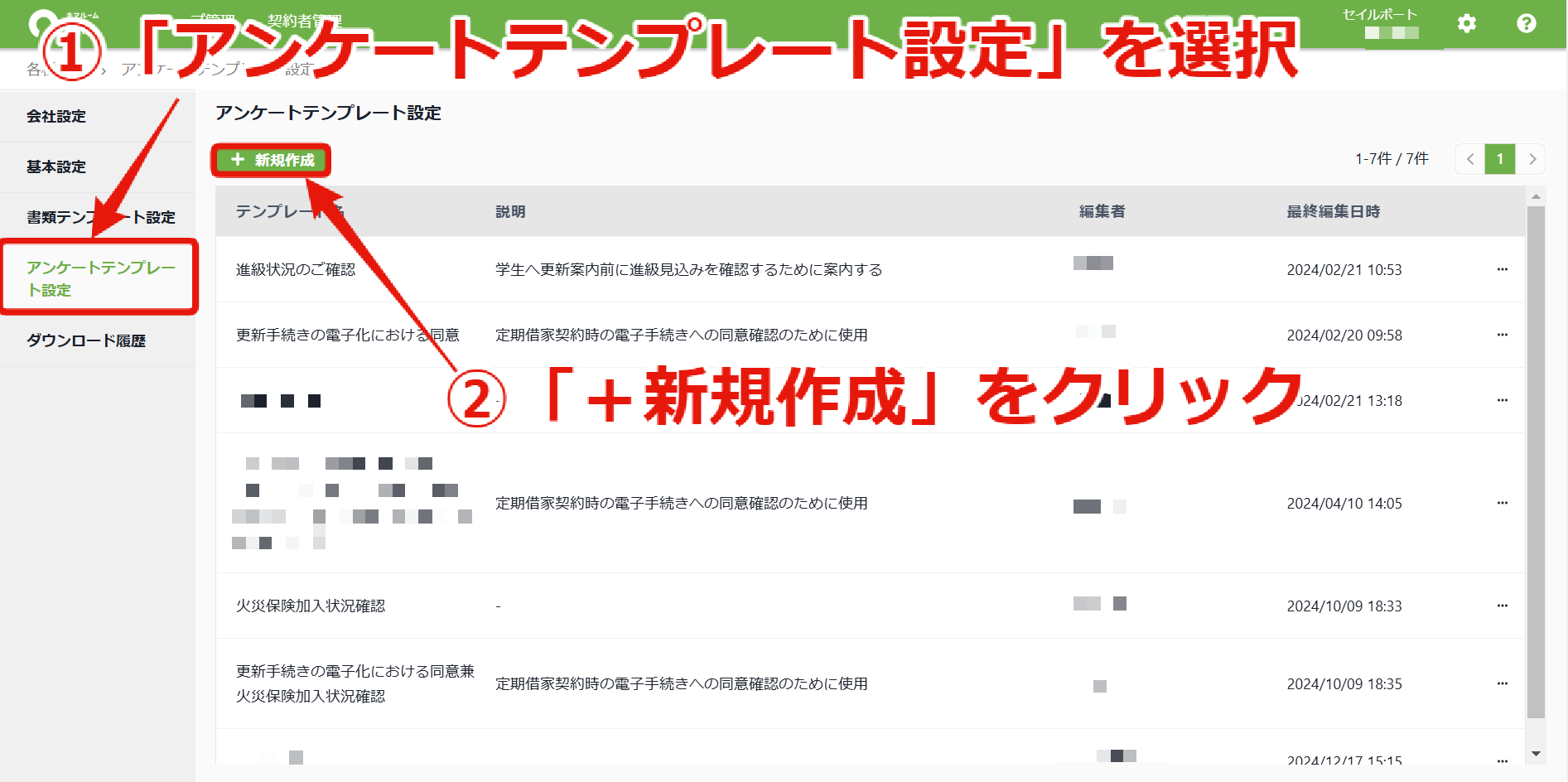Image resolution: width=1568 pixels, height=782 pixels.
Task: Click the アンケートテンプレート設定 page heading
Action: click(x=328, y=113)
